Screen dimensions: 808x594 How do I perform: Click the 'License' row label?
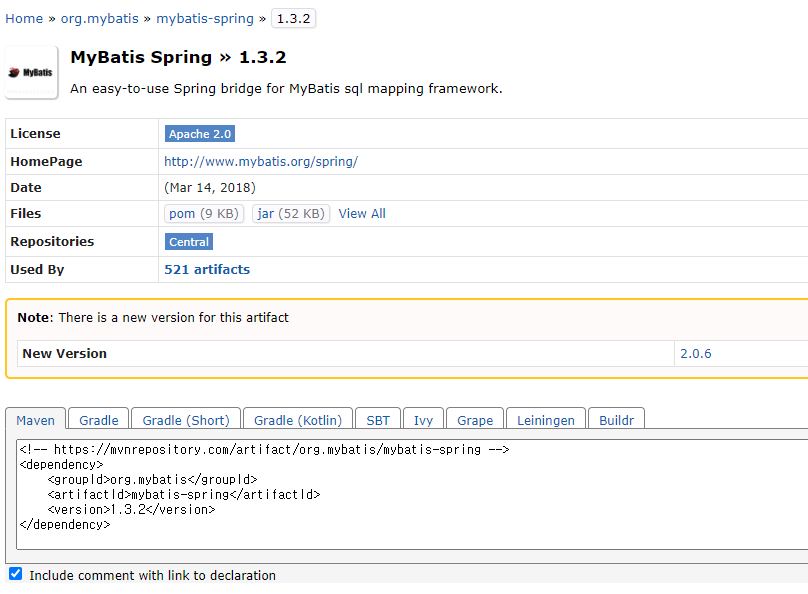(x=35, y=133)
